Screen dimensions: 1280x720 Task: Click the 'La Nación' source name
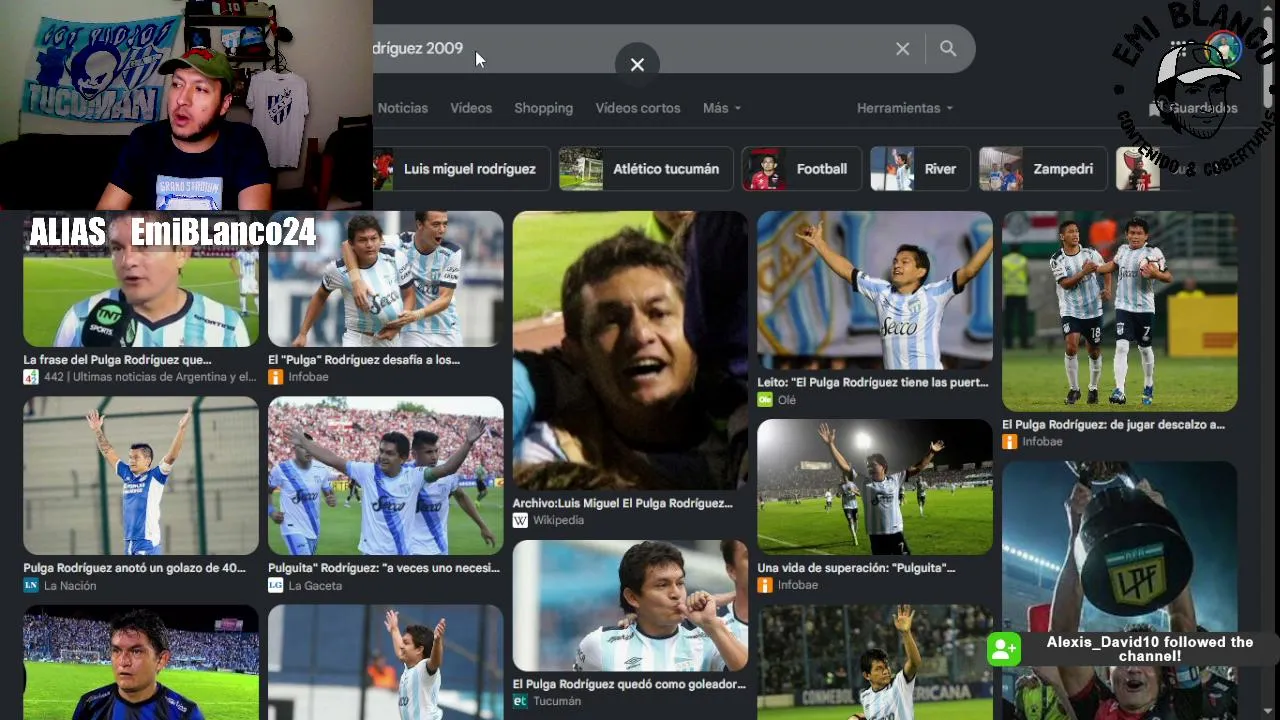pyautogui.click(x=70, y=585)
